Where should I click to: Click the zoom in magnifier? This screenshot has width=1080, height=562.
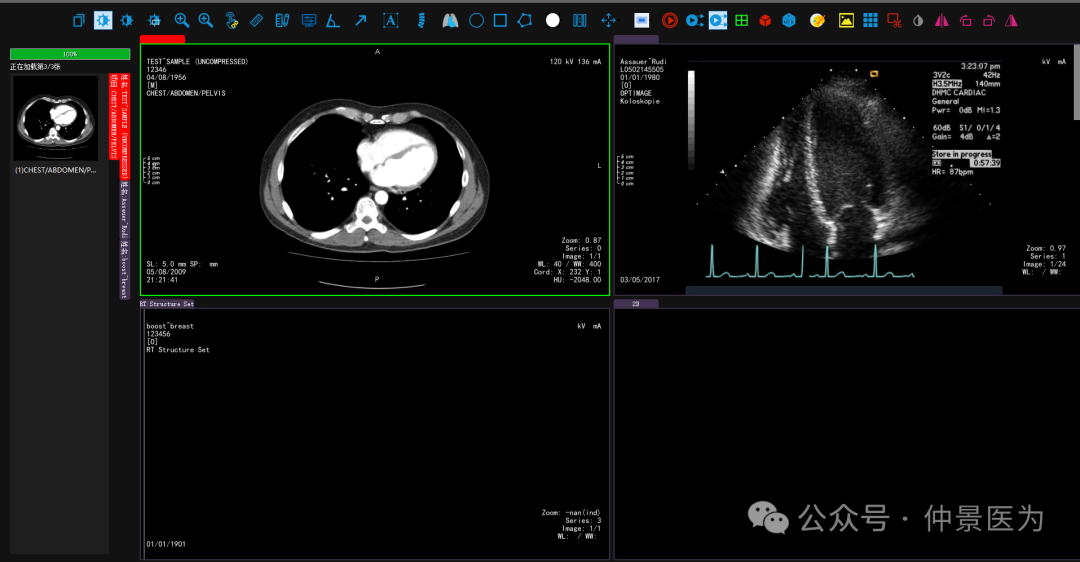(x=181, y=20)
